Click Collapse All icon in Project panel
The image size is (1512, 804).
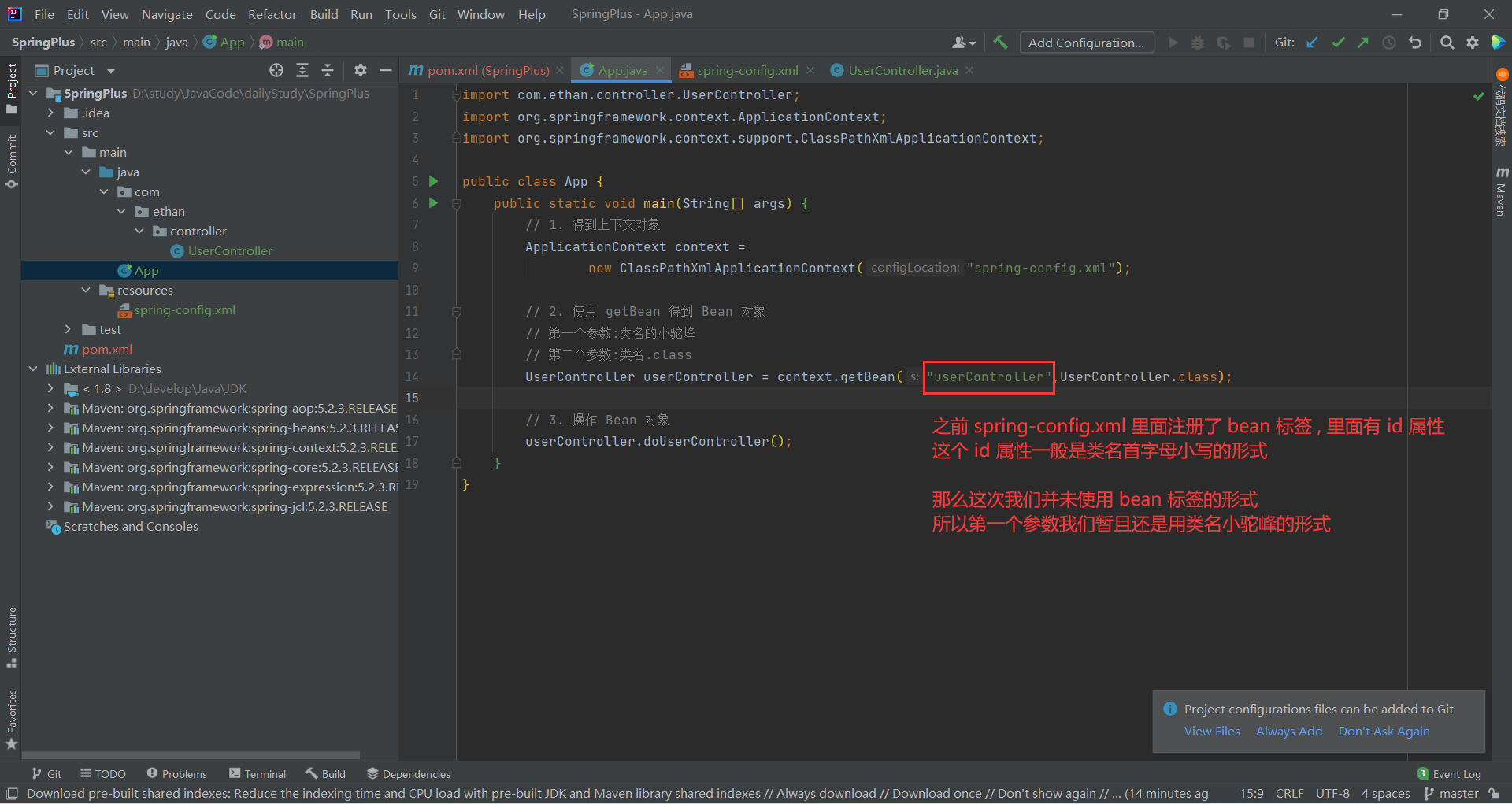(x=328, y=70)
